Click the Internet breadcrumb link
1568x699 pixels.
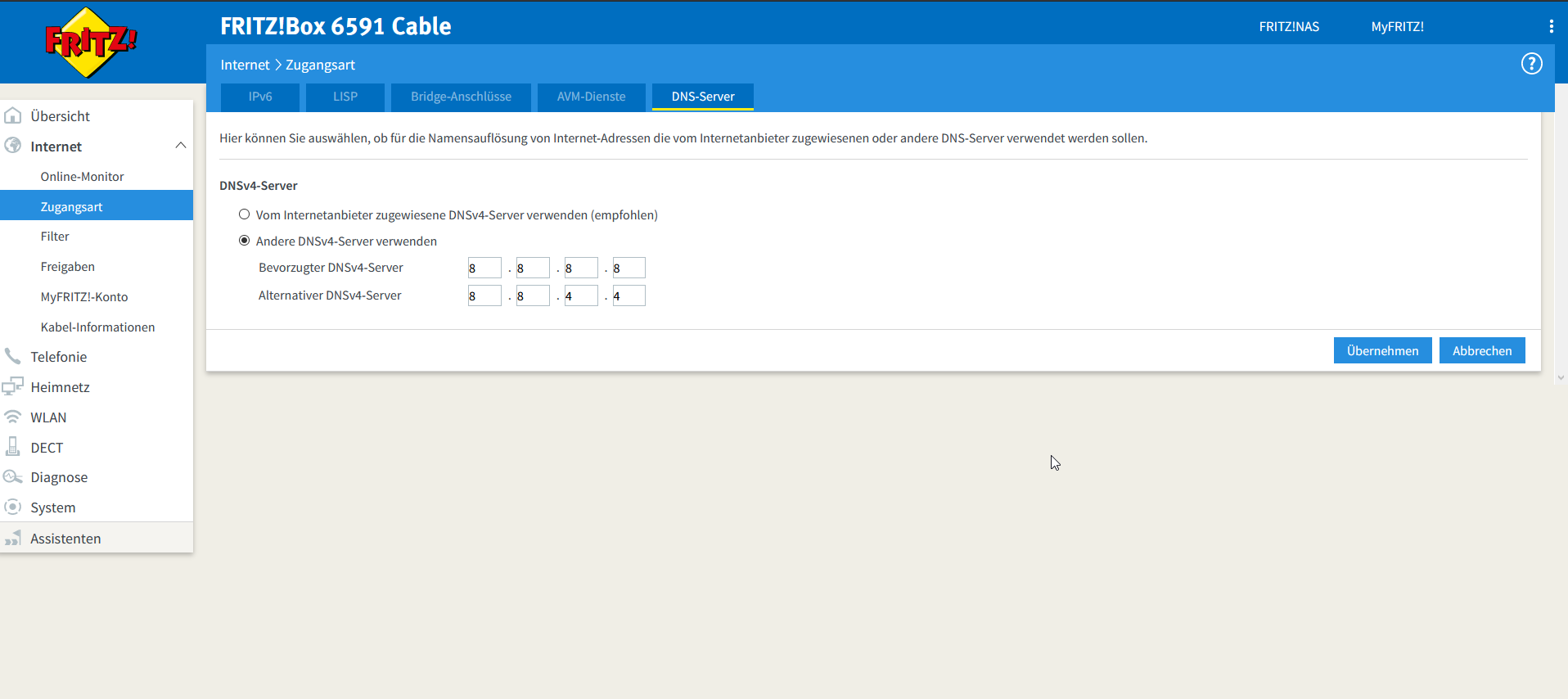[x=245, y=65]
